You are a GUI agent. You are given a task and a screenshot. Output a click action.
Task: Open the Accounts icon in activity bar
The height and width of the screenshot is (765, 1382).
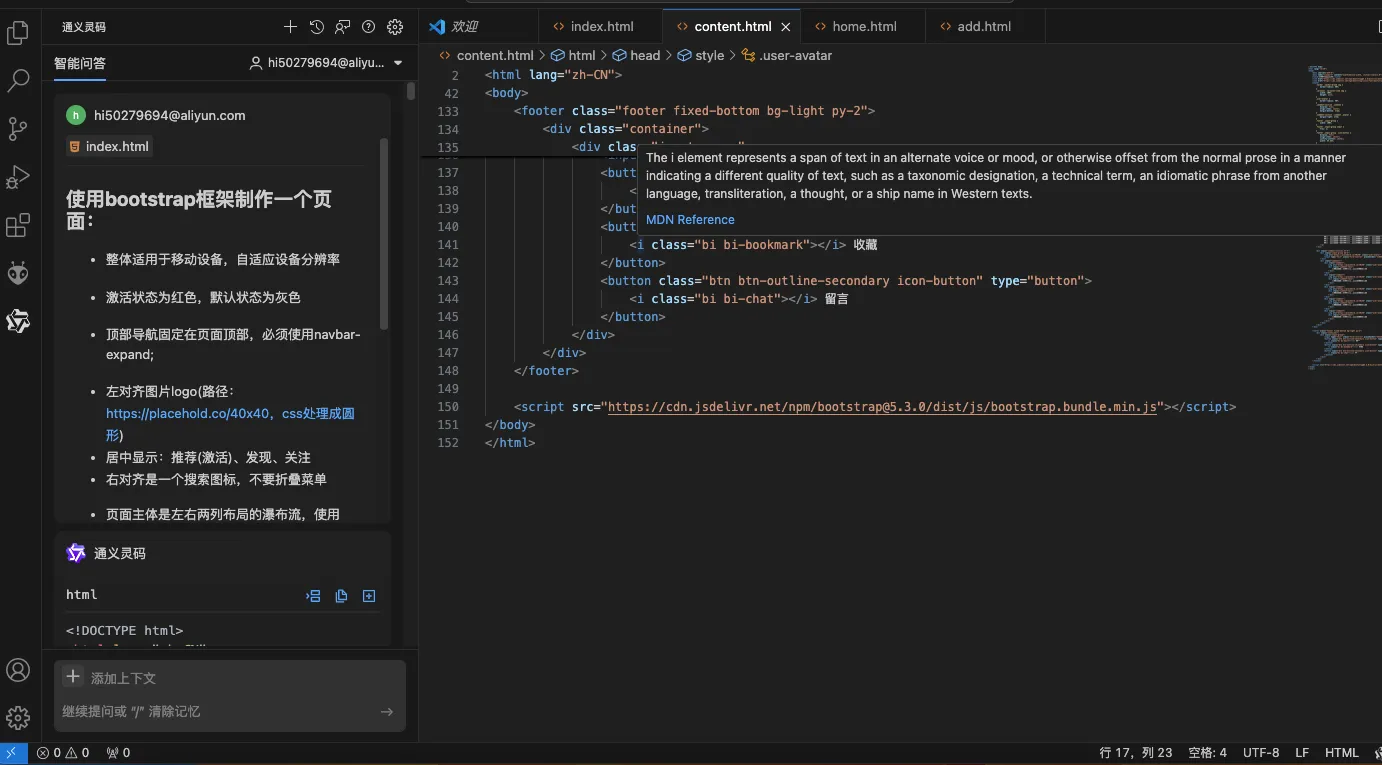pos(18,670)
